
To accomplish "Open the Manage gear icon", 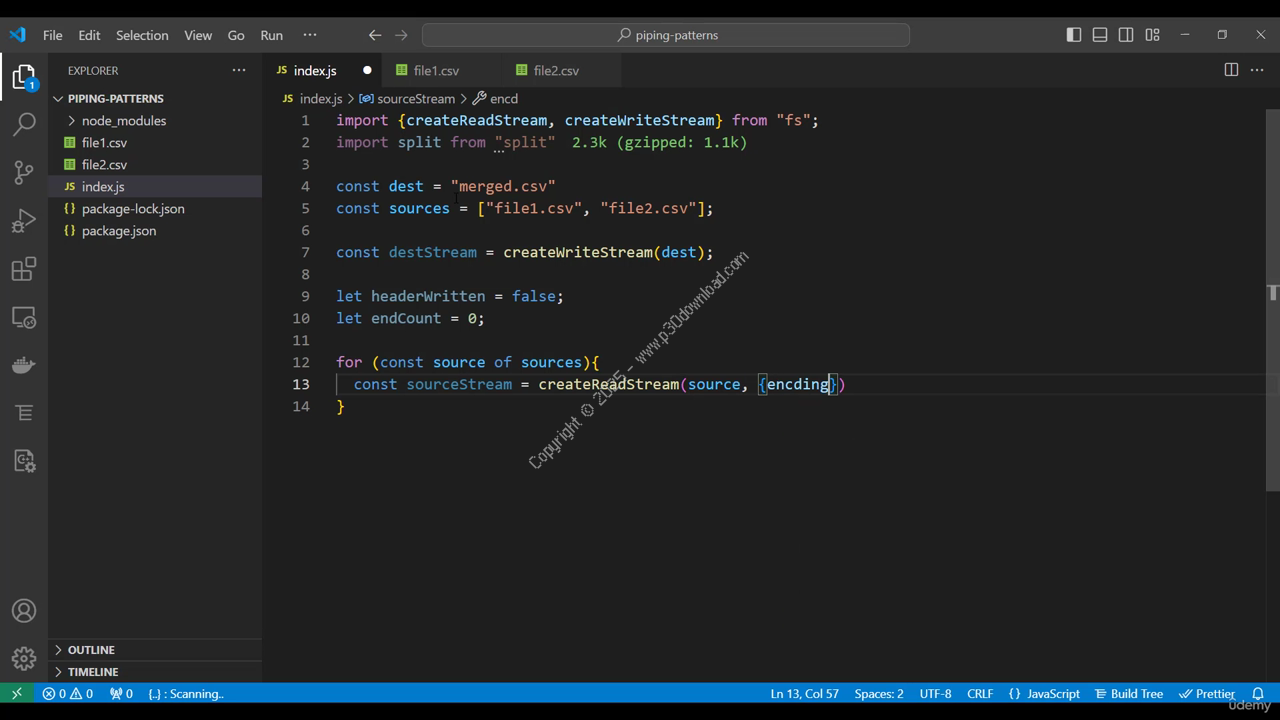I will (24, 658).
